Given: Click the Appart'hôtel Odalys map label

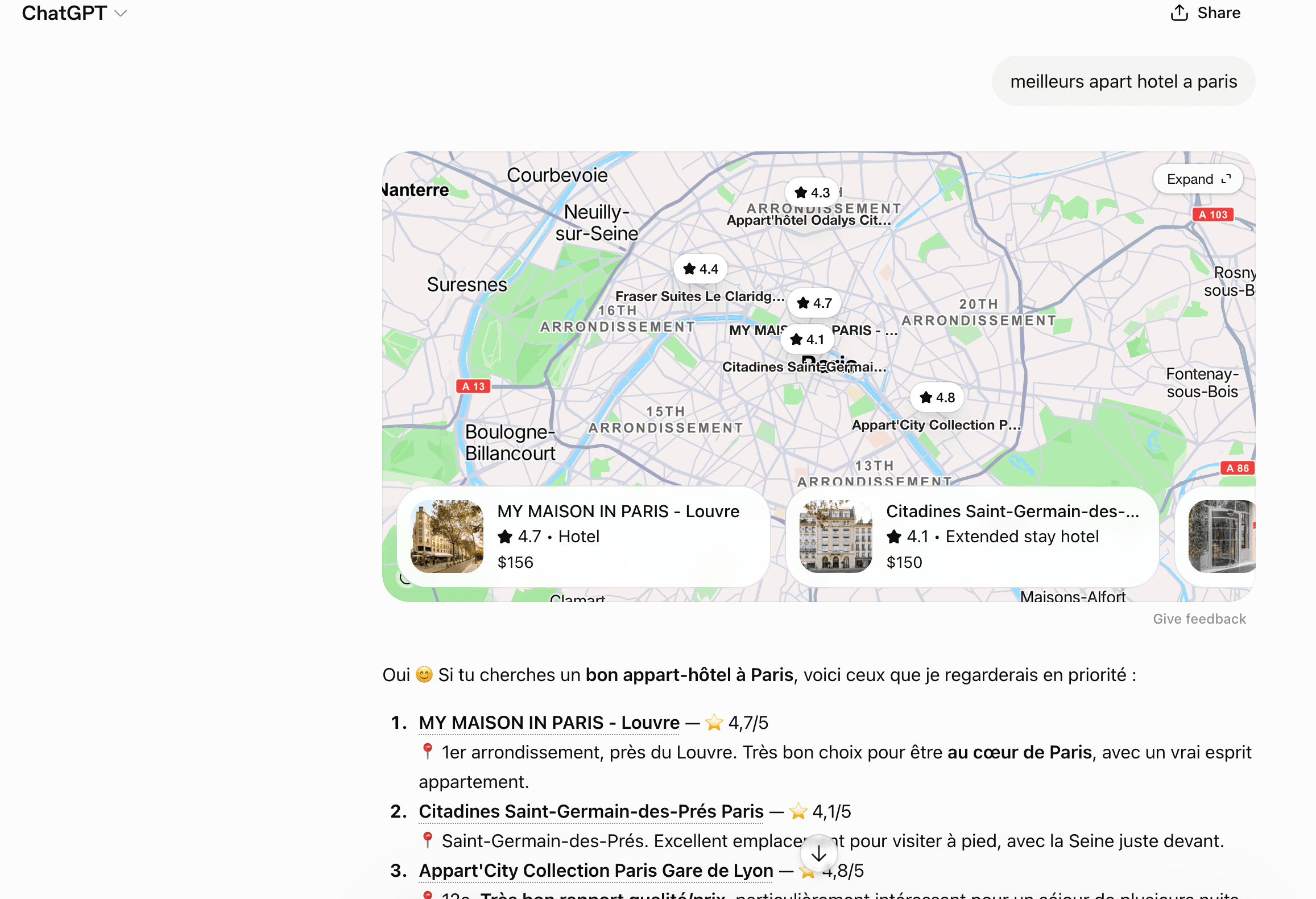Looking at the screenshot, I should pos(809,220).
